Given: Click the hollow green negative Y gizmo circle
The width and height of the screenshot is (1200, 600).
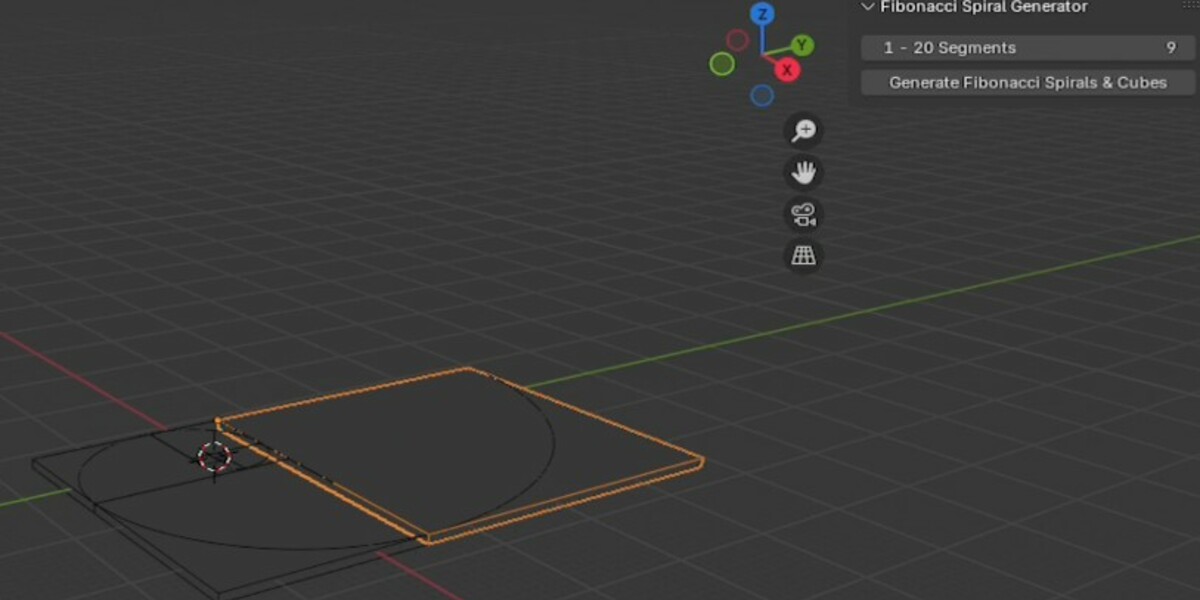Looking at the screenshot, I should (722, 64).
